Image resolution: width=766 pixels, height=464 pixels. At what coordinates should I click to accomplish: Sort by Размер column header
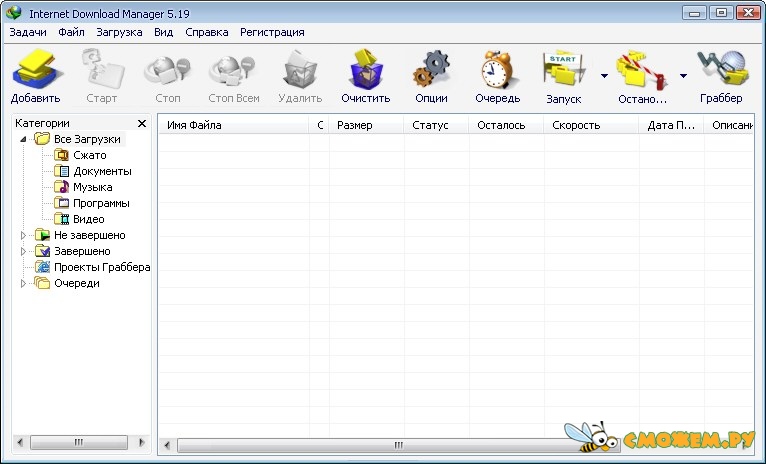click(x=366, y=125)
